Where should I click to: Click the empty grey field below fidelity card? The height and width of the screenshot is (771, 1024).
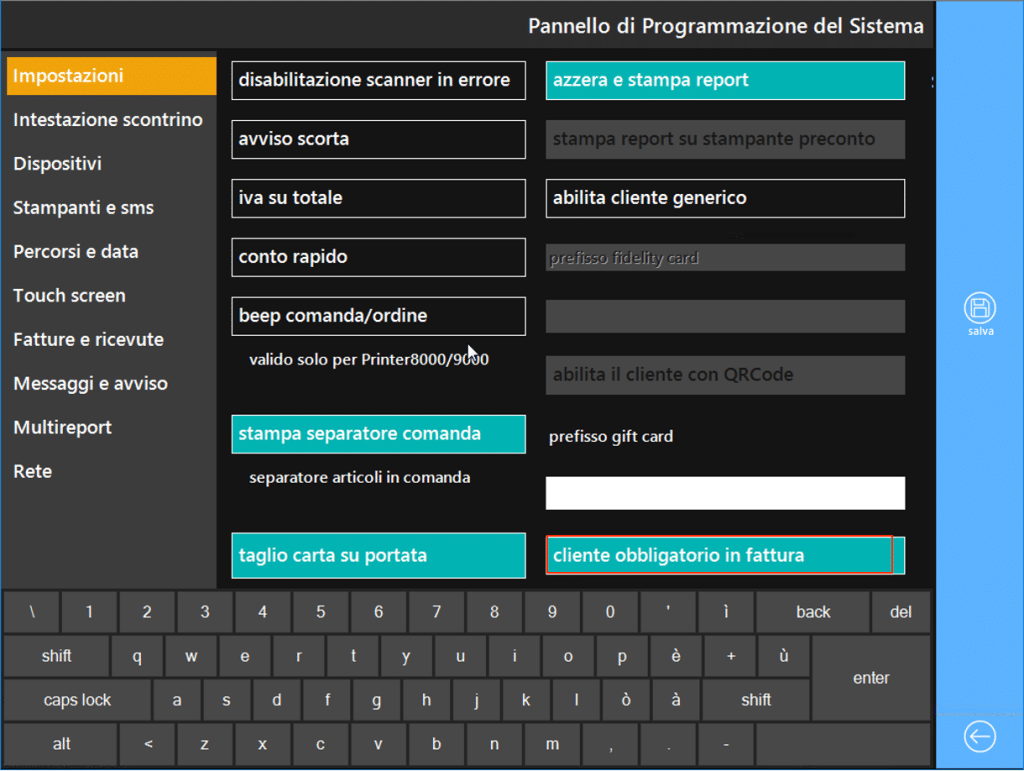[725, 316]
